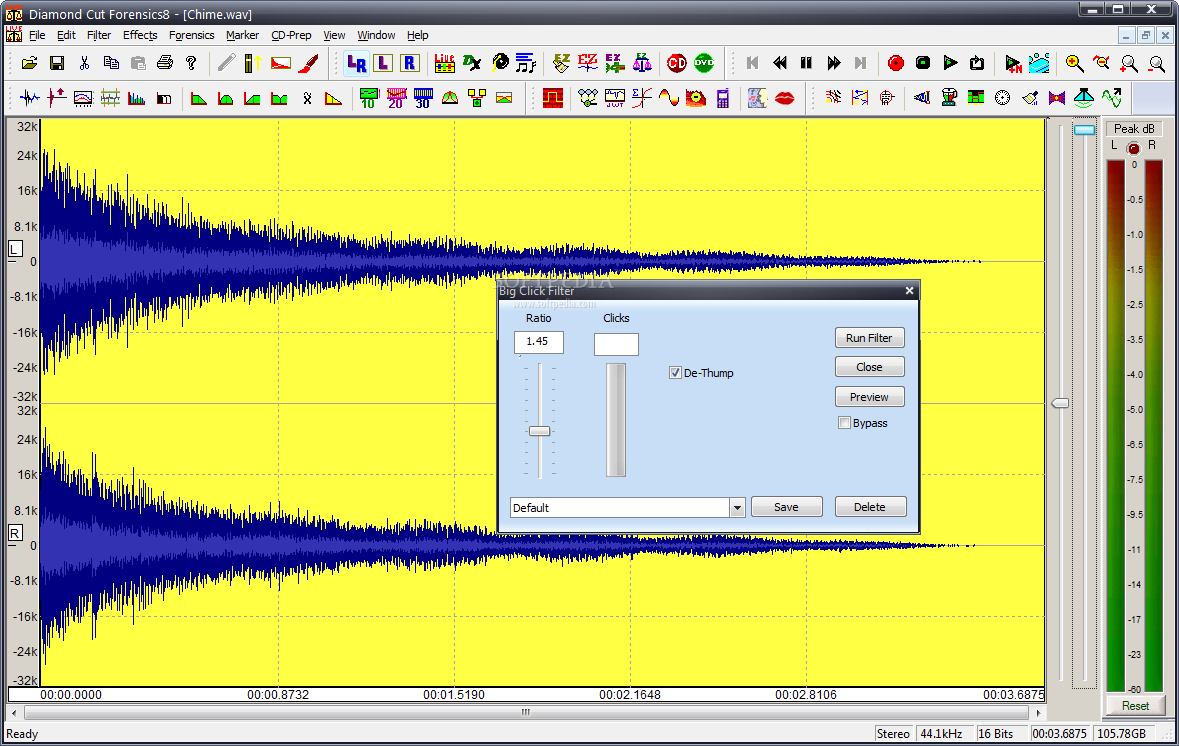Play the audio with the green play button
The image size is (1179, 746).
tap(950, 63)
